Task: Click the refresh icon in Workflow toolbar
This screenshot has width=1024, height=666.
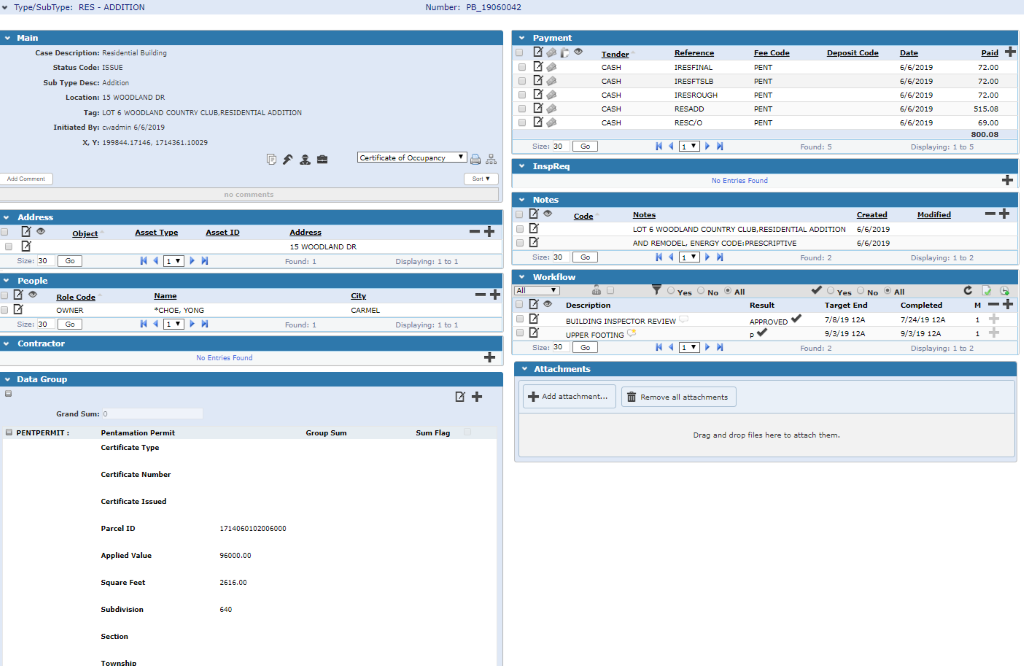Action: 968,291
